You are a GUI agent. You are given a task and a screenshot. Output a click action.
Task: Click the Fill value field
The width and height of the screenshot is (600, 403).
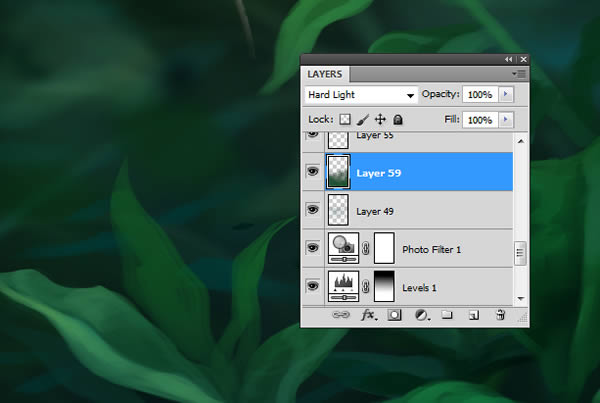[x=480, y=120]
